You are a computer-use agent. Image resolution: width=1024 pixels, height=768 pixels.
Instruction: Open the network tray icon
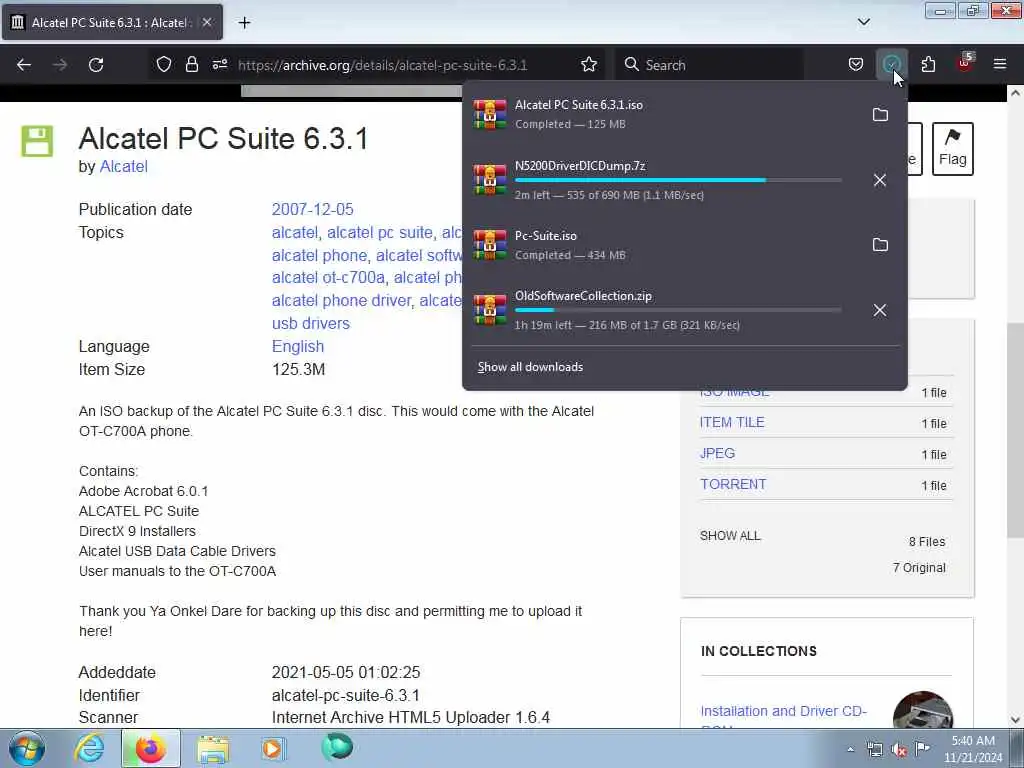point(874,749)
